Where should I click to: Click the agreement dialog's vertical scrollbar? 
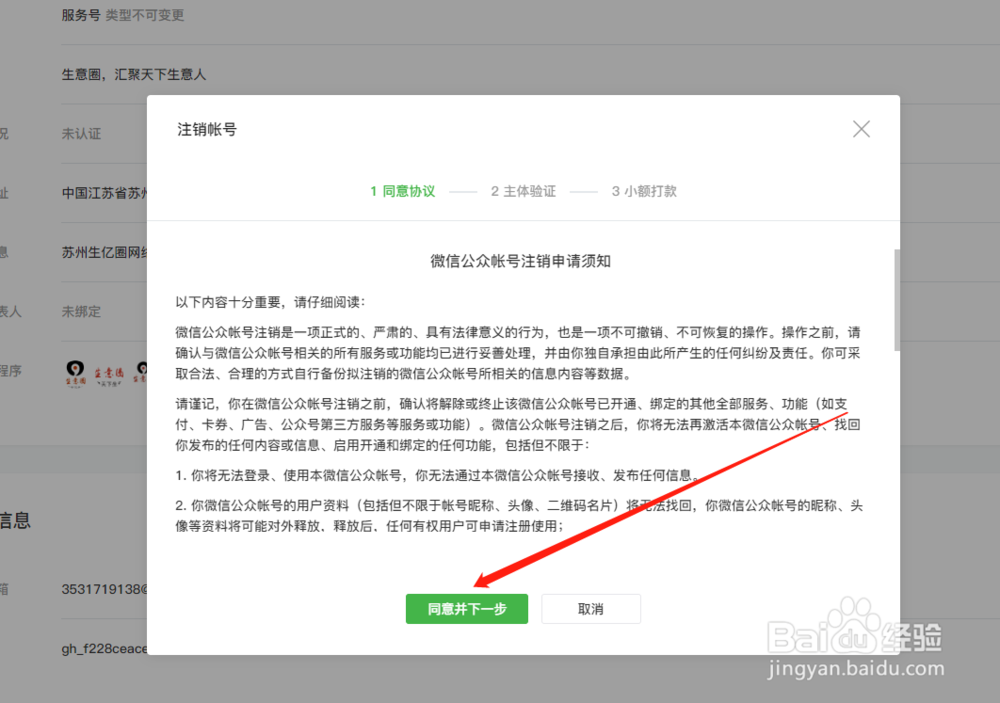tap(897, 300)
